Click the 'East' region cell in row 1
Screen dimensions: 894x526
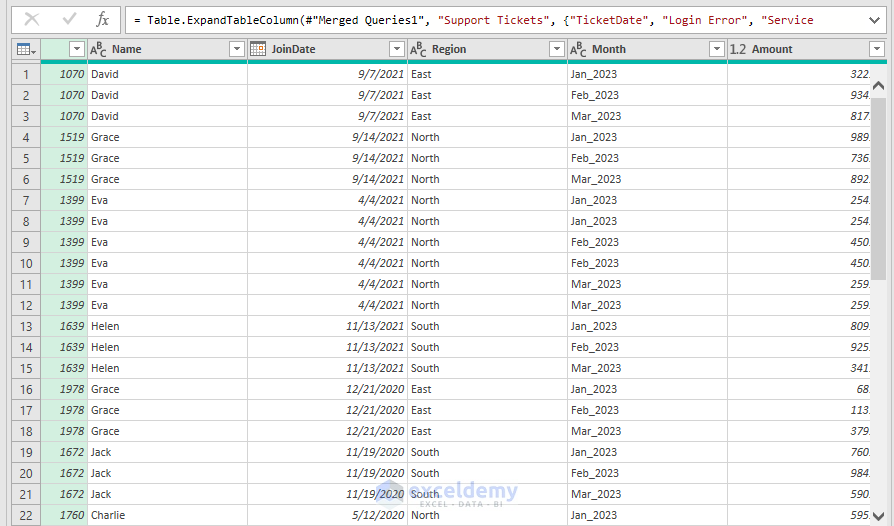(487, 74)
